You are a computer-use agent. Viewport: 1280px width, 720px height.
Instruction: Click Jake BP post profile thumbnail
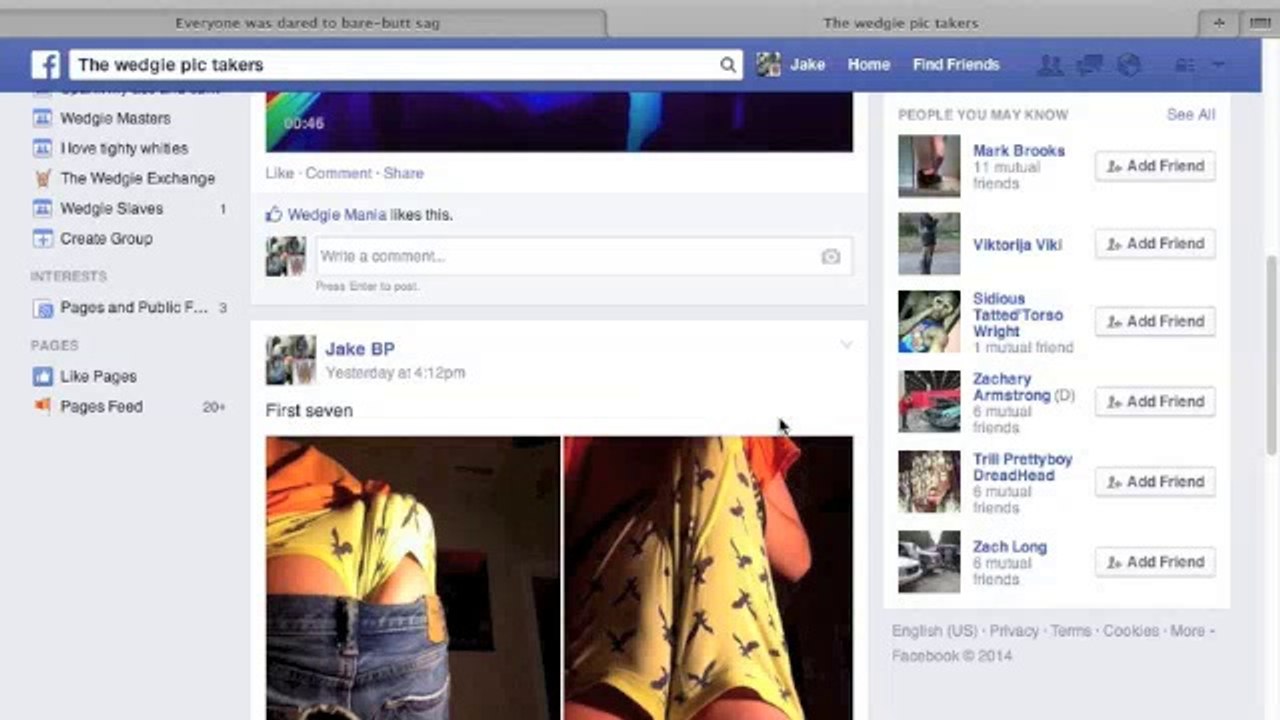point(291,360)
